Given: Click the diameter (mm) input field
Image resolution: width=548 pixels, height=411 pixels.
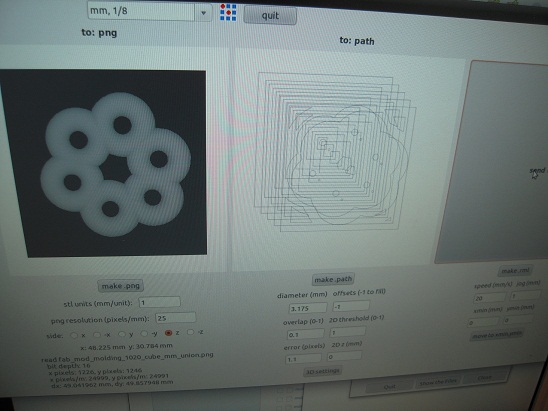Looking at the screenshot, I should [x=308, y=308].
